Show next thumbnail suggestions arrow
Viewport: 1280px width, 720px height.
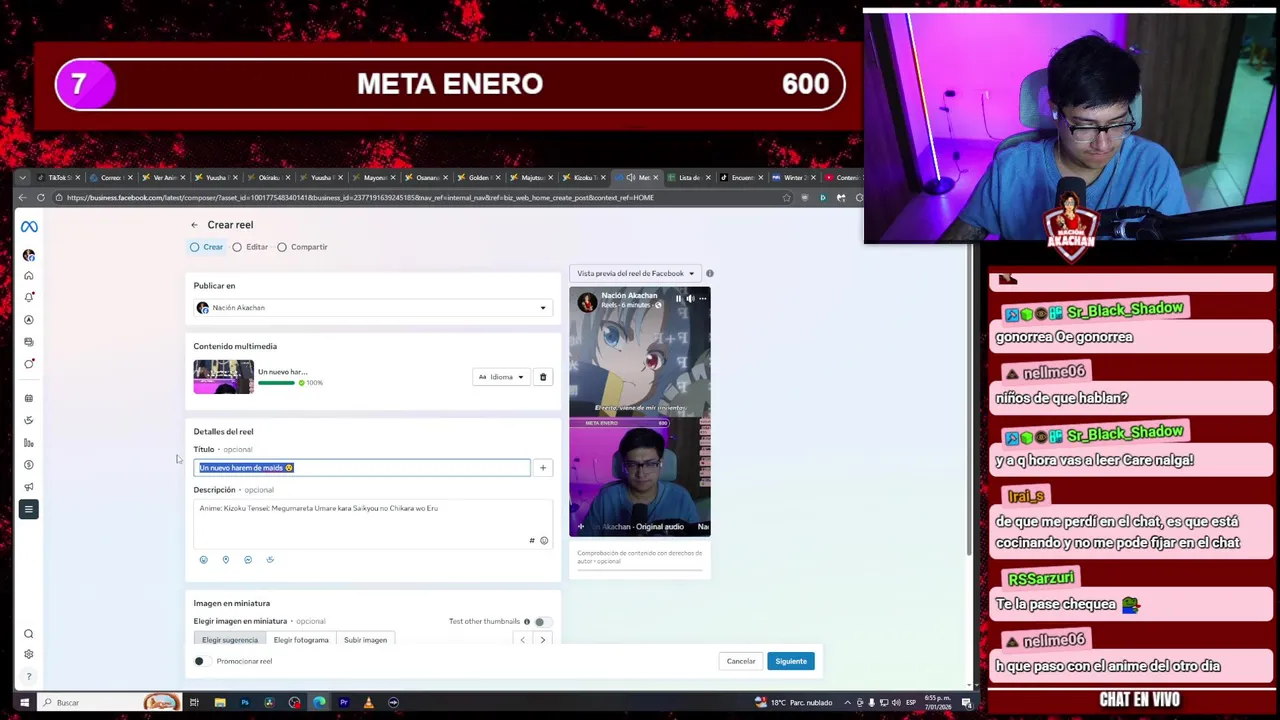pyautogui.click(x=543, y=640)
